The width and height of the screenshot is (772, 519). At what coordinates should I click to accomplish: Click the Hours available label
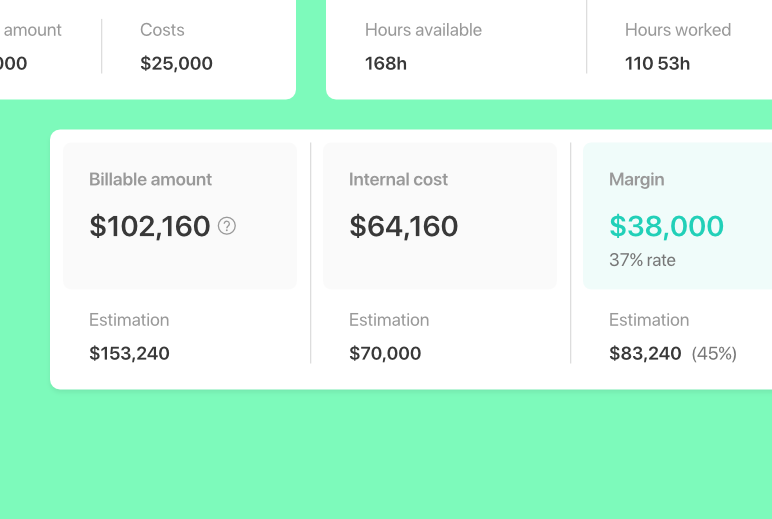[423, 30]
